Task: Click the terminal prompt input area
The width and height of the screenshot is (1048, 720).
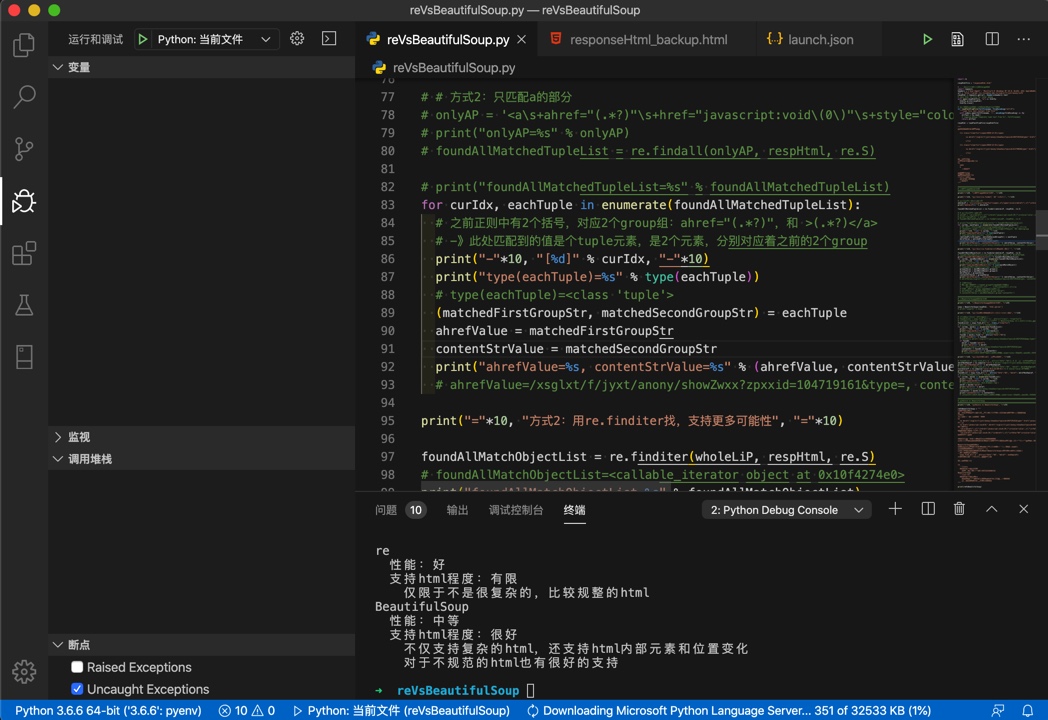Action: pos(531,691)
